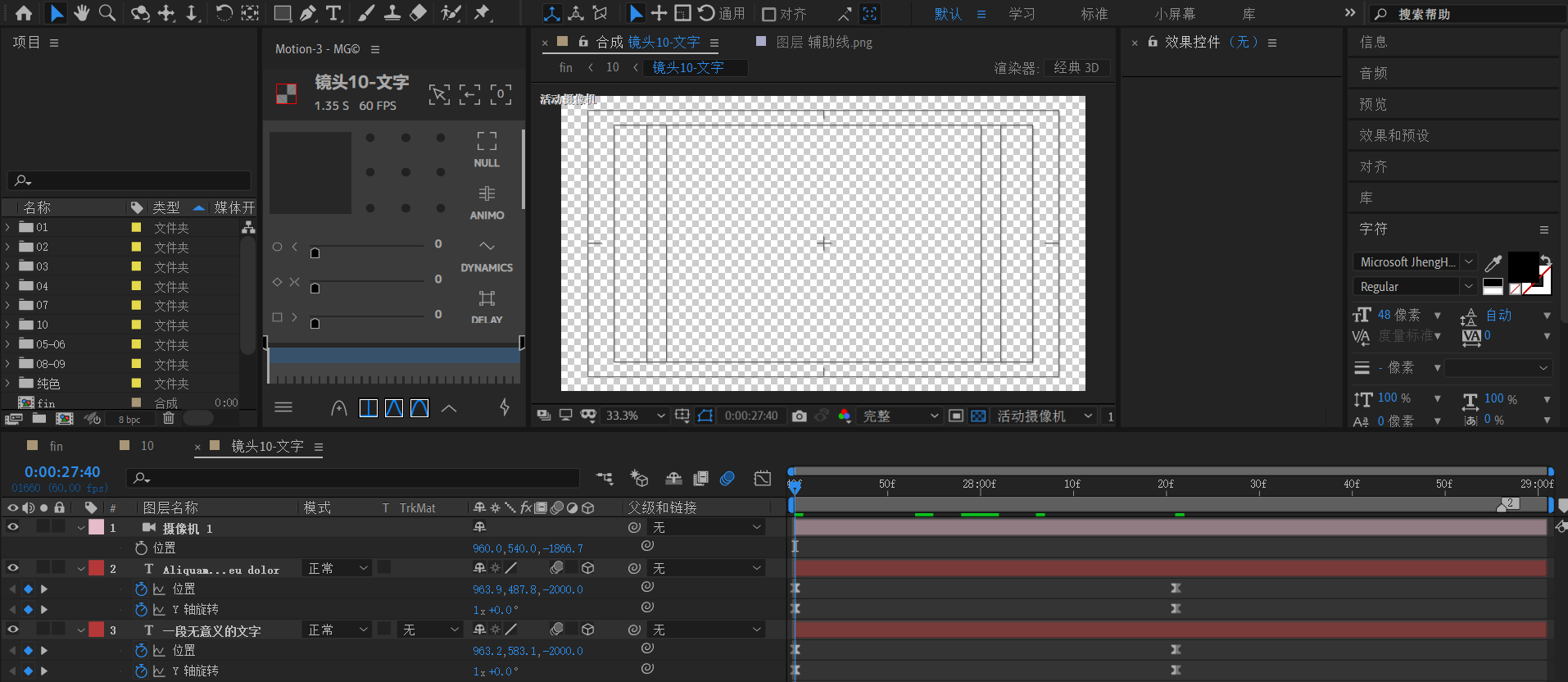
Task: Hide the Aliquam eu dolor text layer
Action: tap(13, 567)
